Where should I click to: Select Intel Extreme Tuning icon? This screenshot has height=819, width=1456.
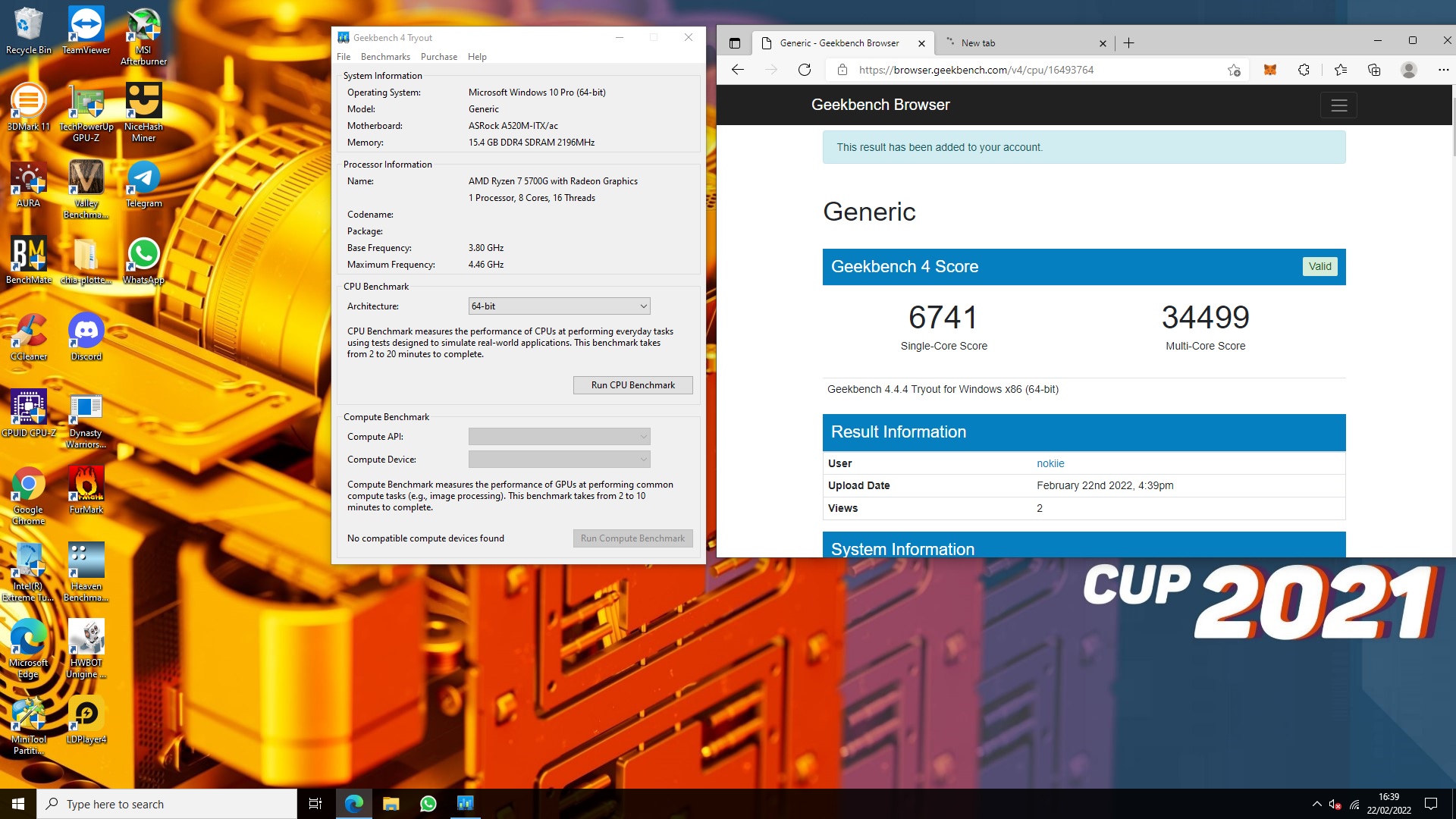click(28, 572)
